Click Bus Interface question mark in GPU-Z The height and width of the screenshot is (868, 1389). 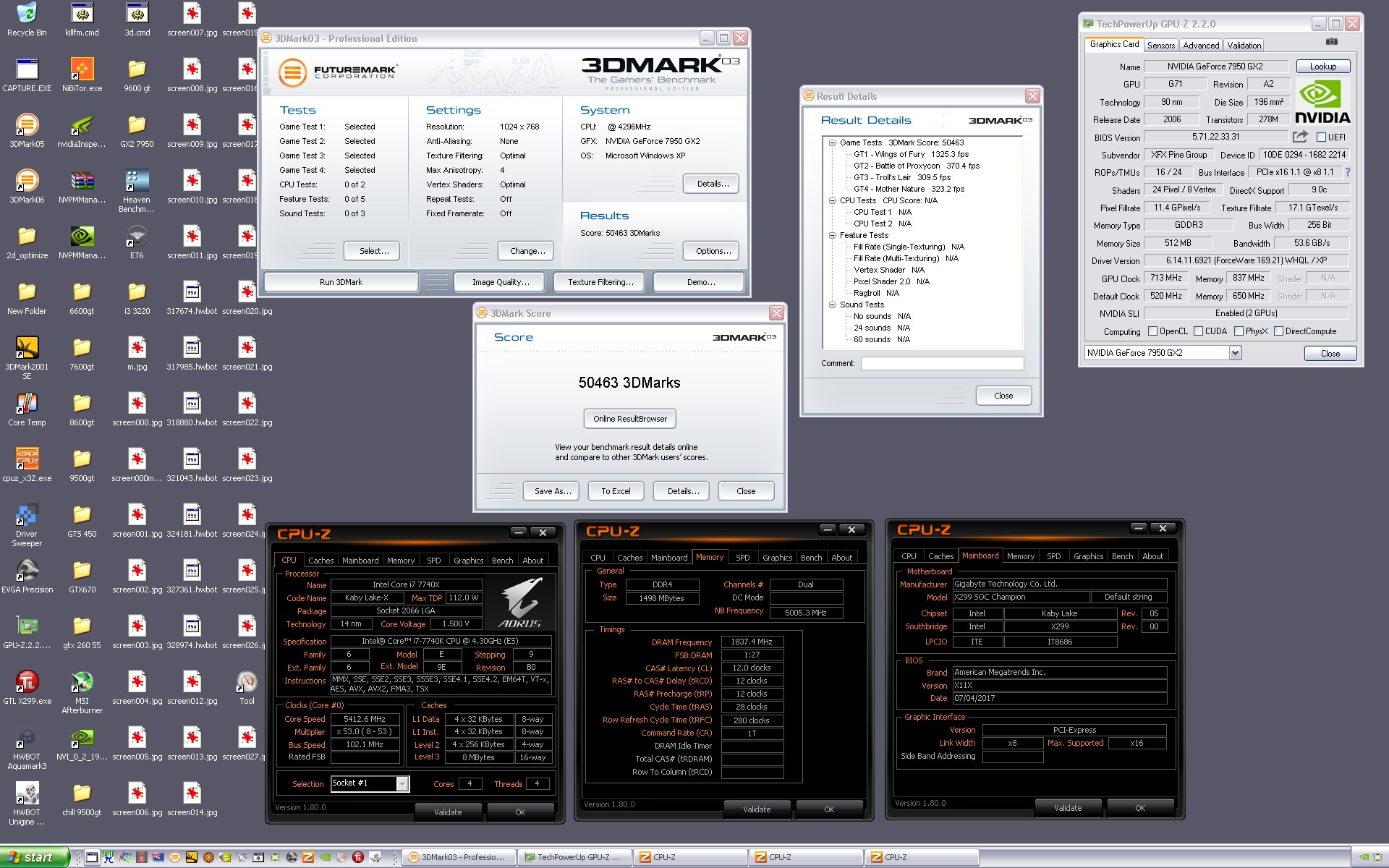point(1347,172)
